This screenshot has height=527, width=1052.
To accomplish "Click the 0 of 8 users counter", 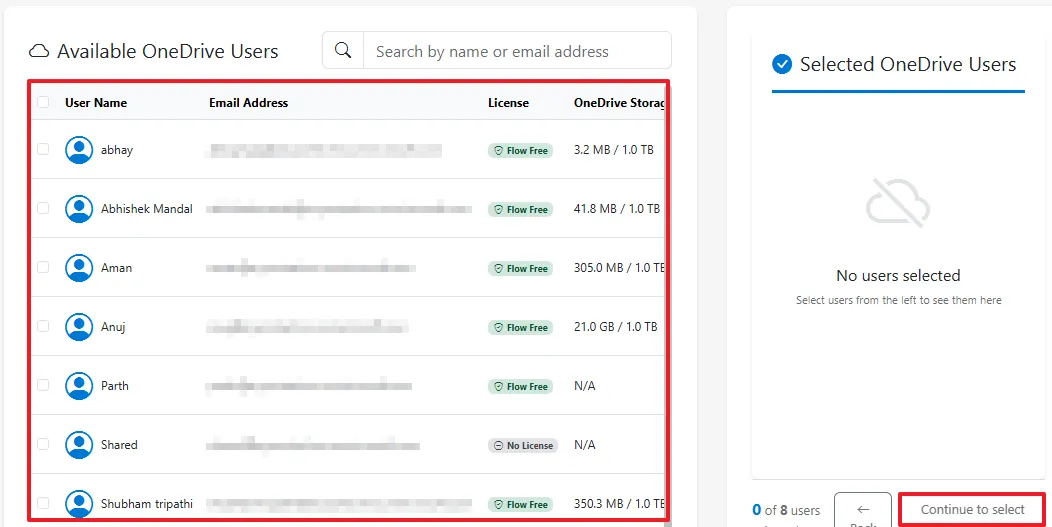I will click(x=786, y=511).
